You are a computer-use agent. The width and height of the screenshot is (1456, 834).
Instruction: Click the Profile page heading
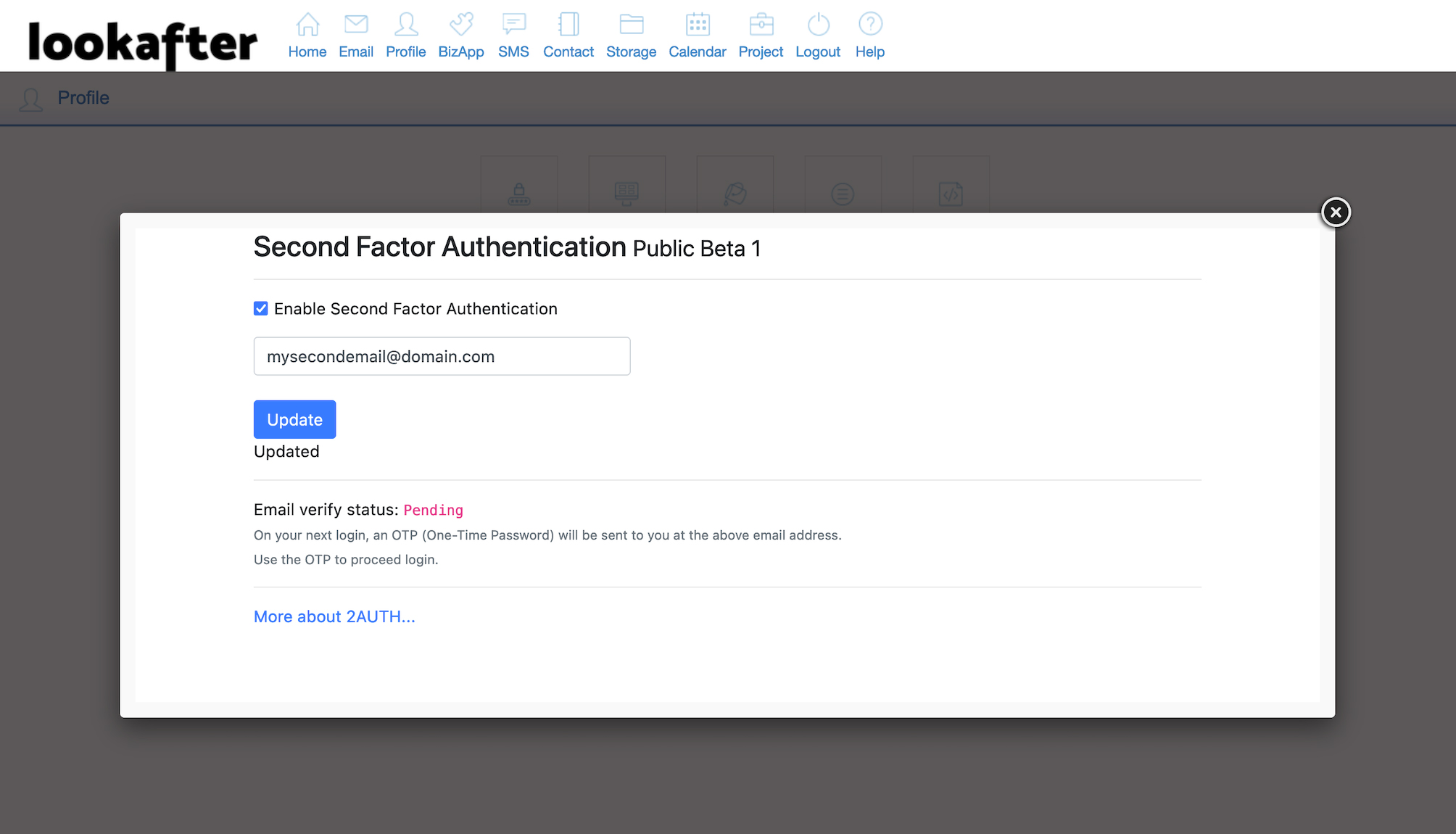pos(83,98)
